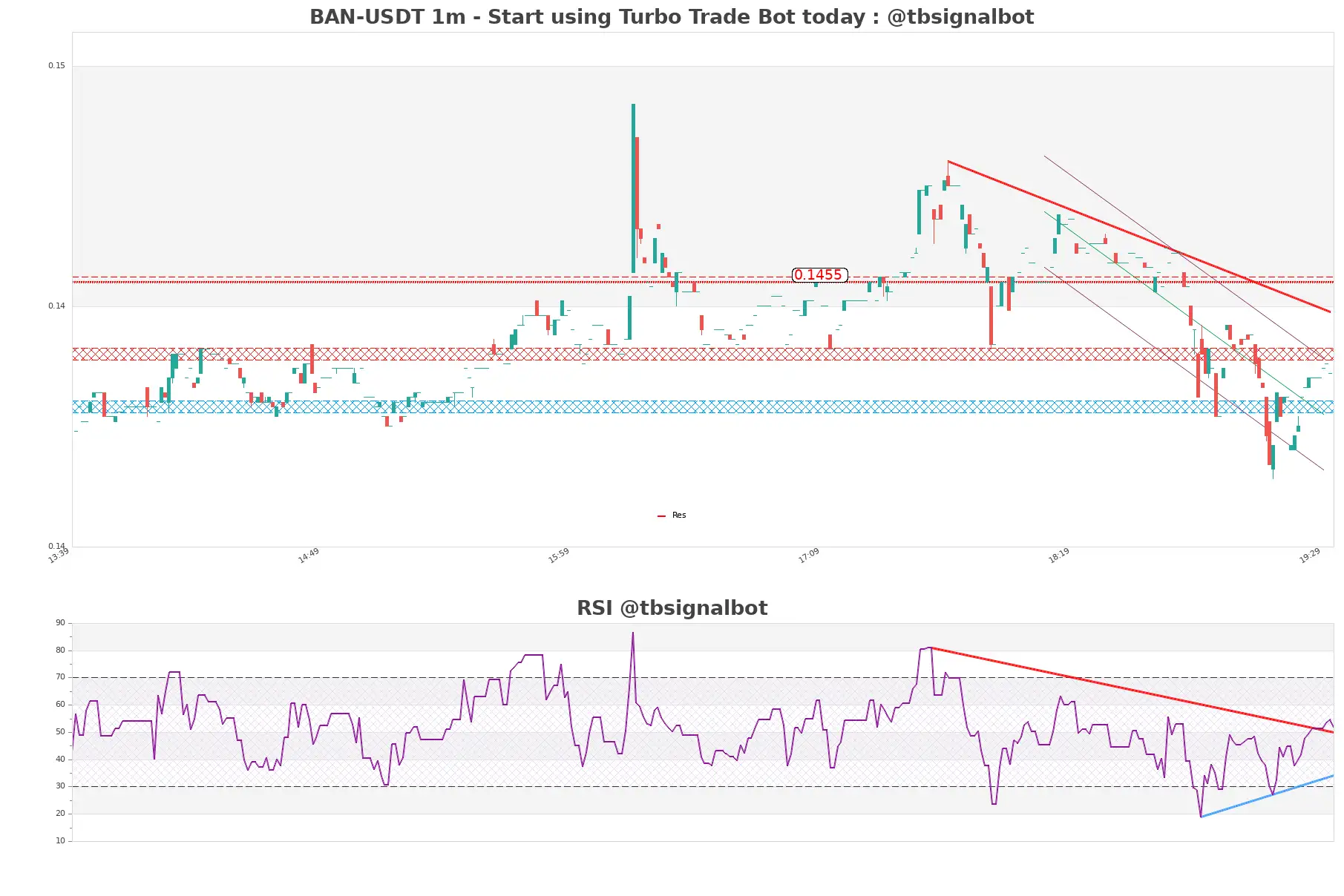This screenshot has height=896, width=1344.
Task: Click the 13:39 time axis label
Action: pyautogui.click(x=59, y=556)
